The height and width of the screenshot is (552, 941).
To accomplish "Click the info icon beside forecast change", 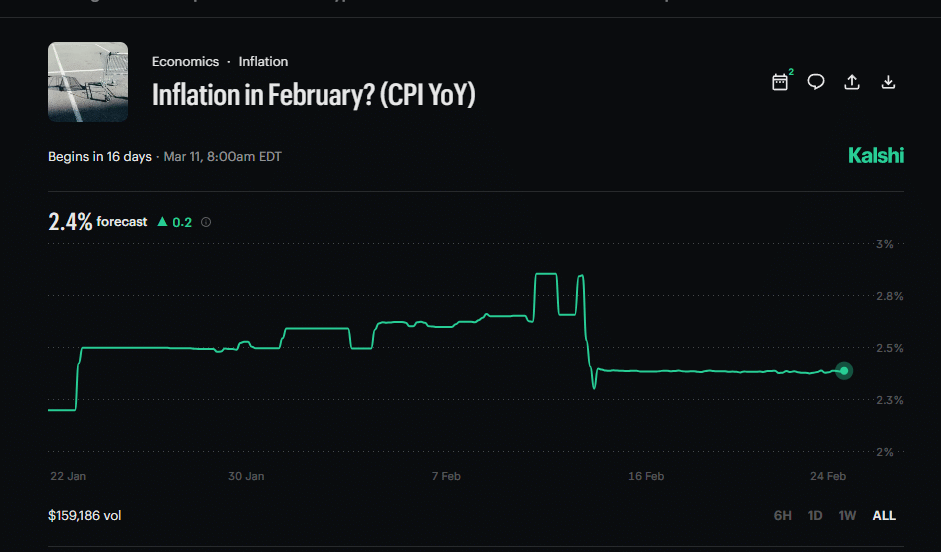I will (206, 222).
